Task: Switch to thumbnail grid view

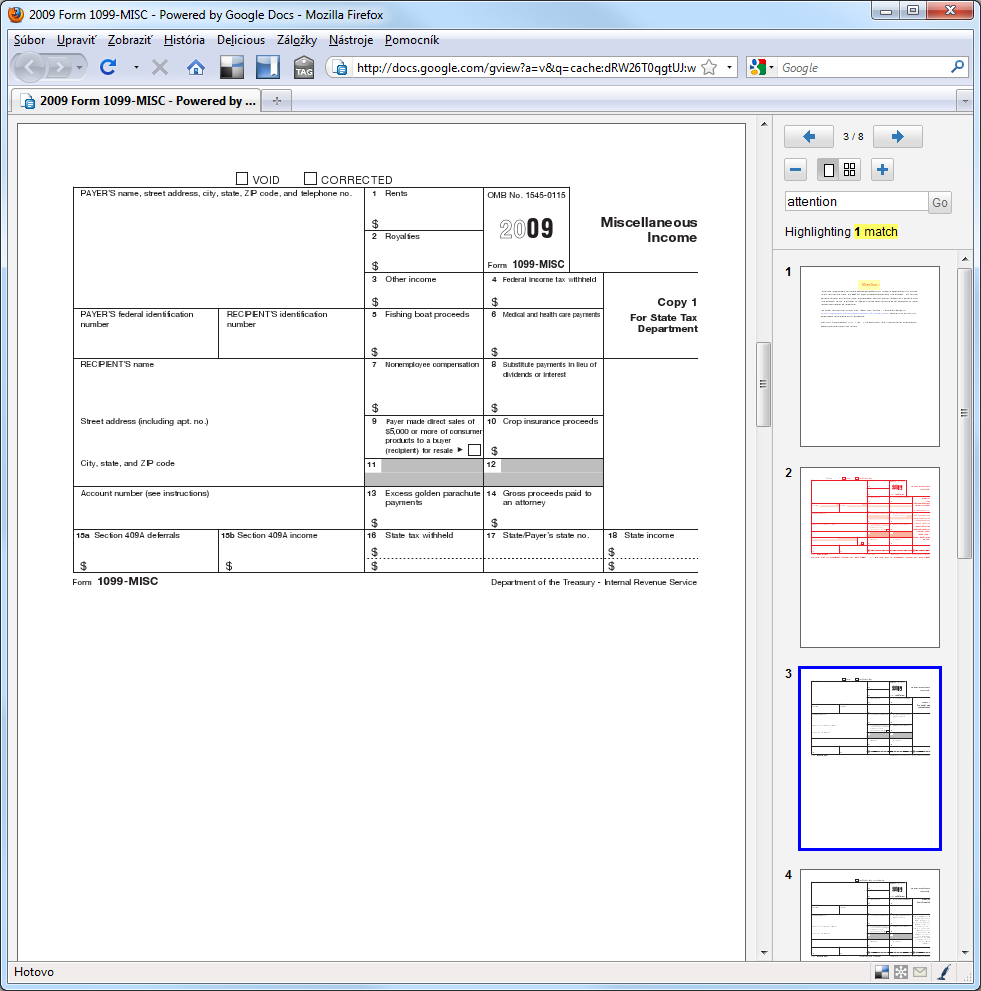Action: coord(850,170)
